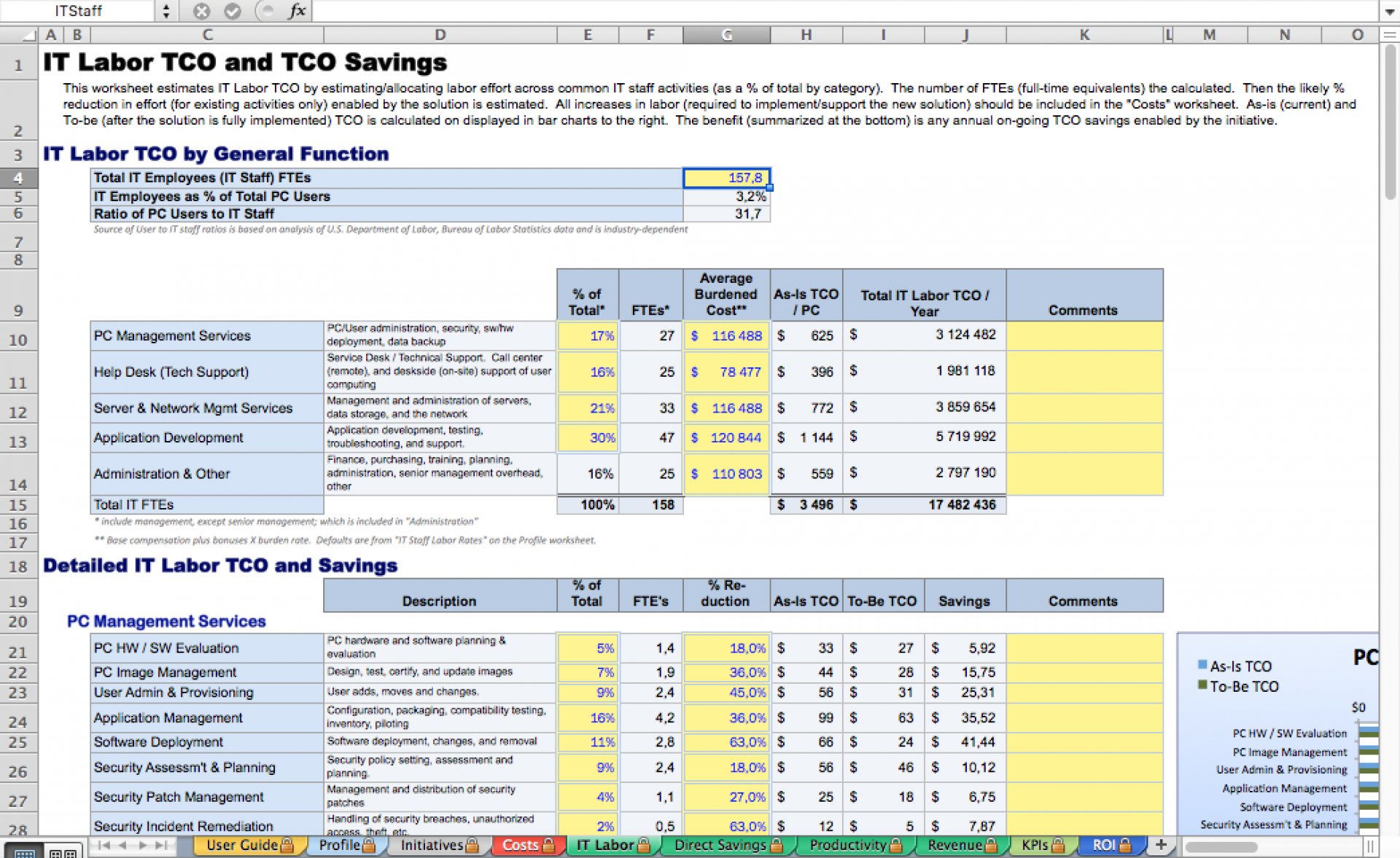This screenshot has height=858, width=1400.
Task: Click the fx insert function icon
Action: pyautogui.click(x=297, y=11)
